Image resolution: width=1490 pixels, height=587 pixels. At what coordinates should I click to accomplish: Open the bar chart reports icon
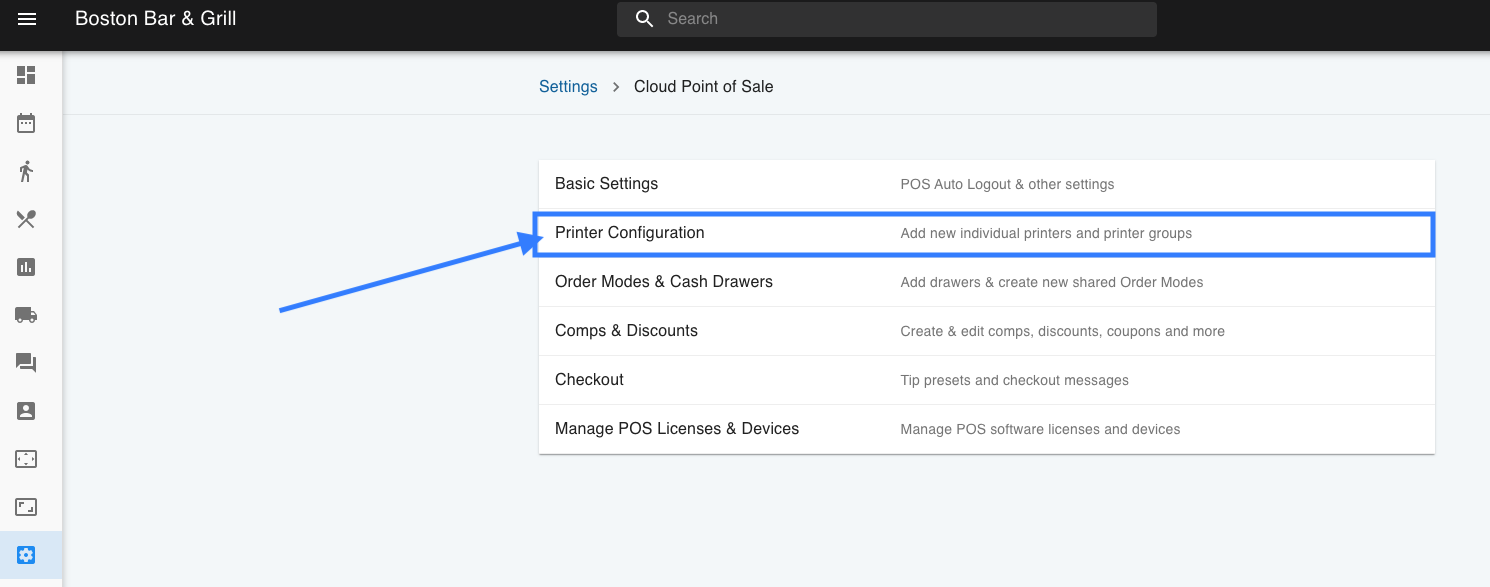pos(26,267)
